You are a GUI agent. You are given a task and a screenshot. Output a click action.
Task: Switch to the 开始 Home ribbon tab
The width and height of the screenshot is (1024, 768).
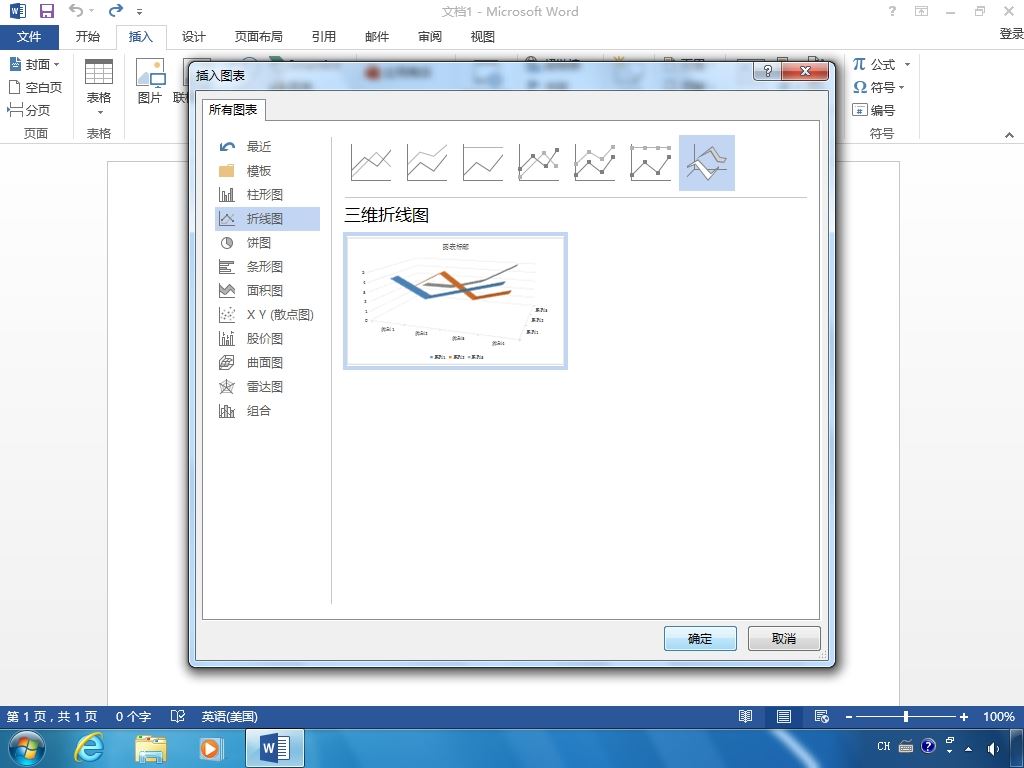pyautogui.click(x=88, y=37)
